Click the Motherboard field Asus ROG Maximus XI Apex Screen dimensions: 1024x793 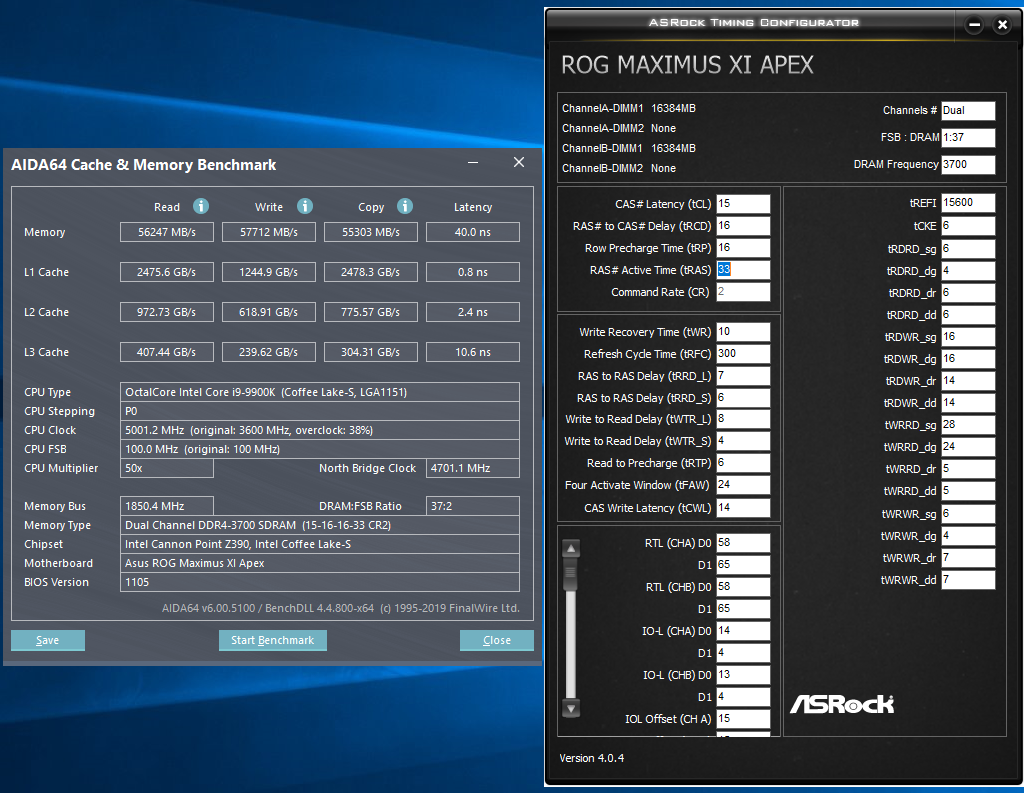320,563
